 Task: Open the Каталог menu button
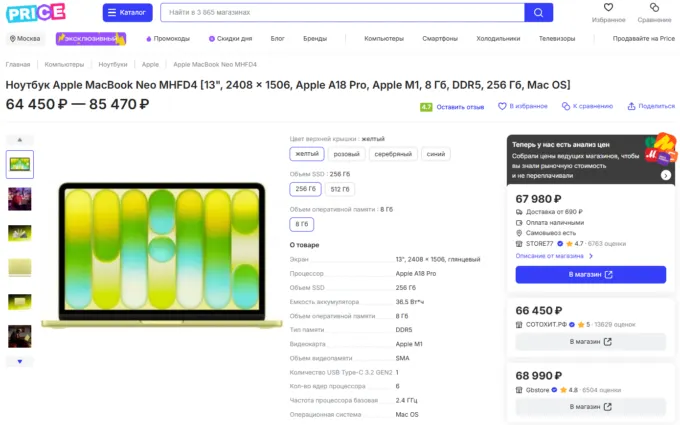pos(128,13)
